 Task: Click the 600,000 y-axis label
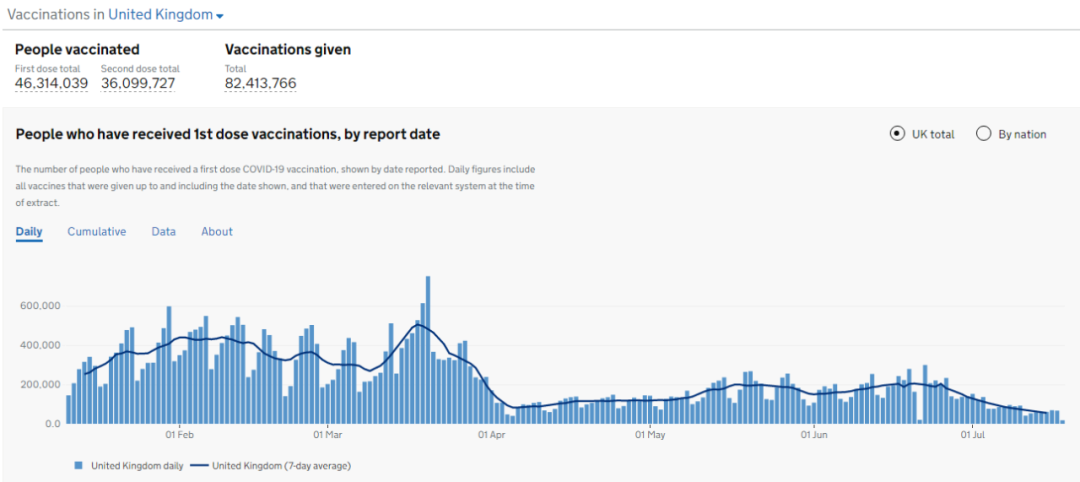tap(40, 306)
